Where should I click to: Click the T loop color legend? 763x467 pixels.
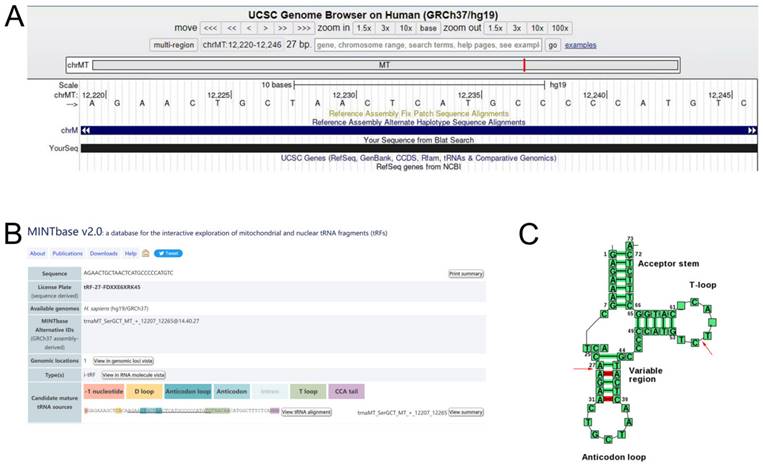click(308, 391)
